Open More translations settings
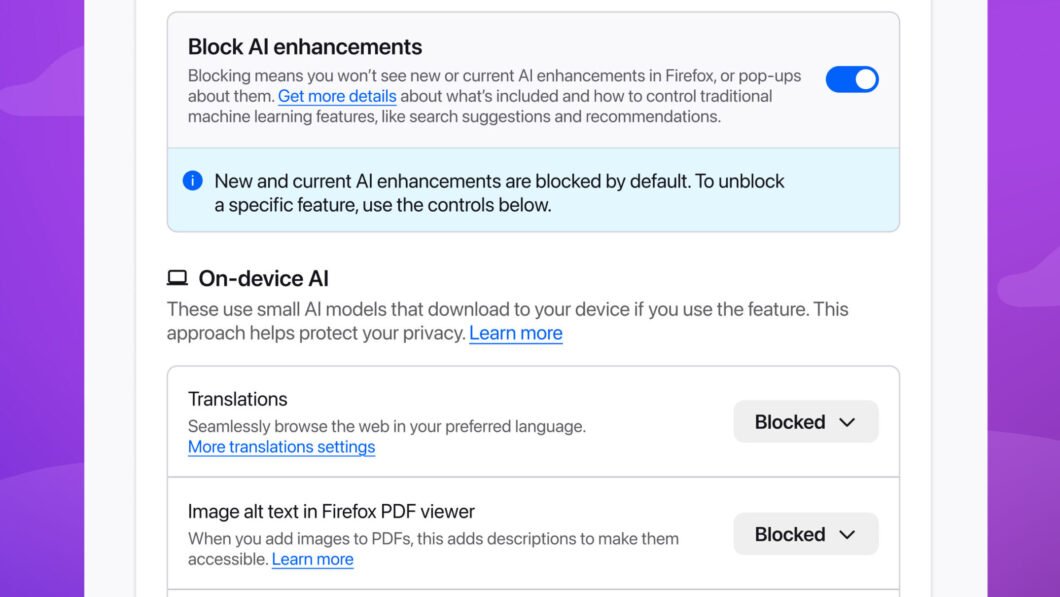Viewport: 1060px width, 597px height. 281,447
